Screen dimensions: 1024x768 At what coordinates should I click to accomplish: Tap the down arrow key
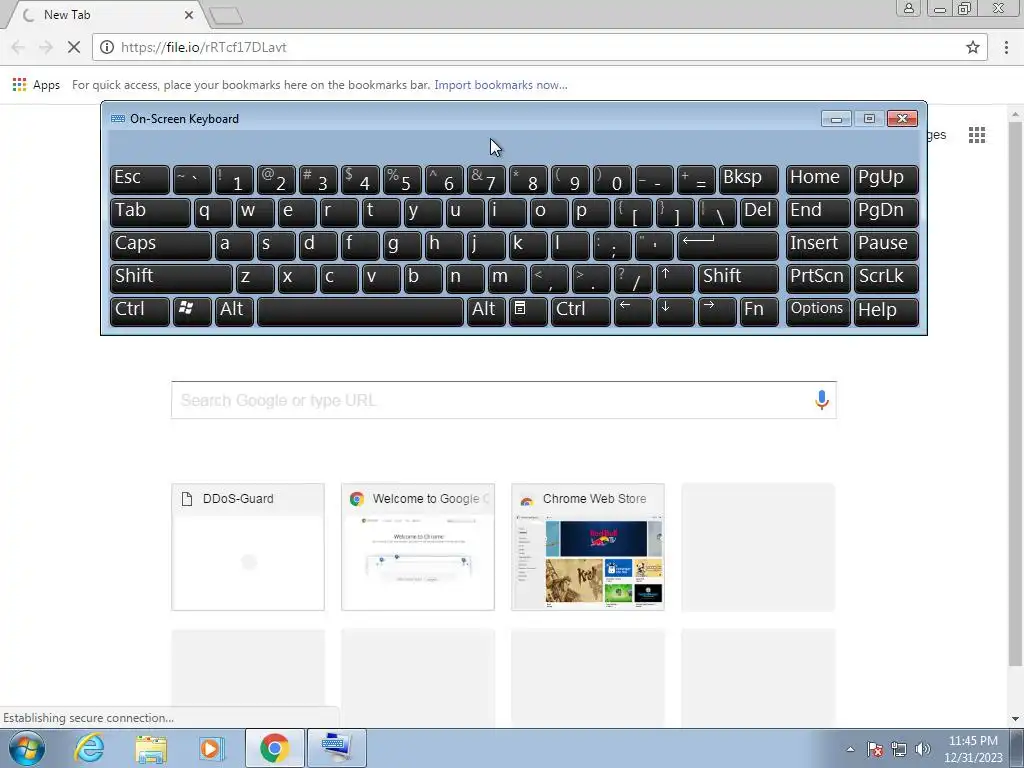click(675, 310)
